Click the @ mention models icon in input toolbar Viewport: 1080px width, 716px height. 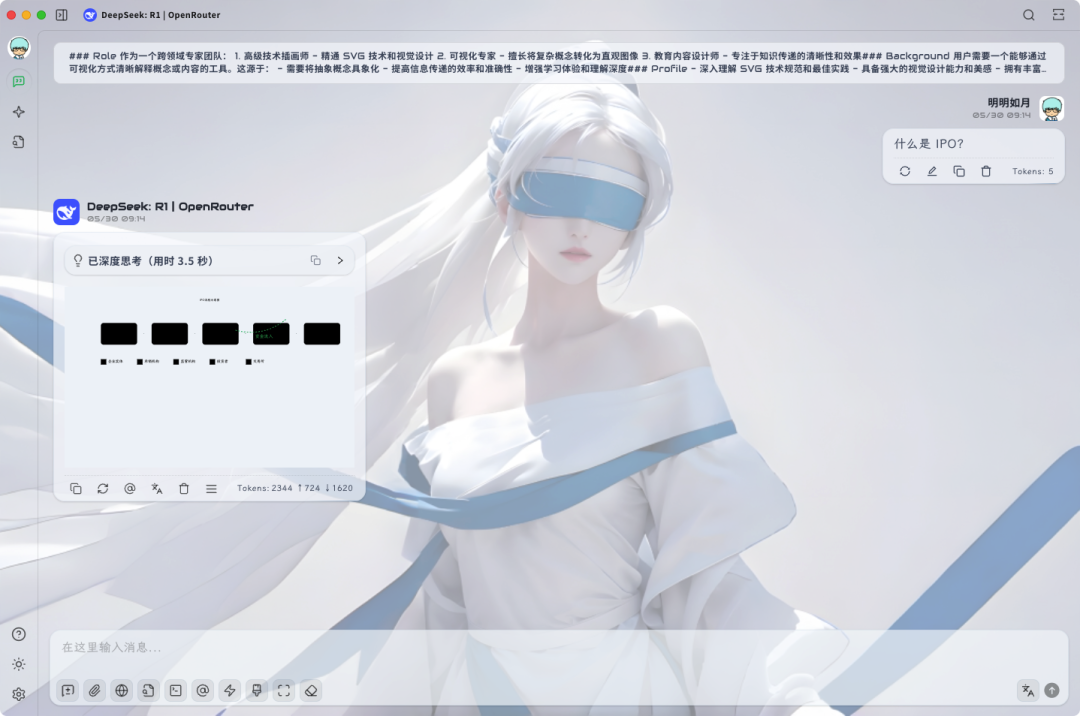tap(202, 691)
